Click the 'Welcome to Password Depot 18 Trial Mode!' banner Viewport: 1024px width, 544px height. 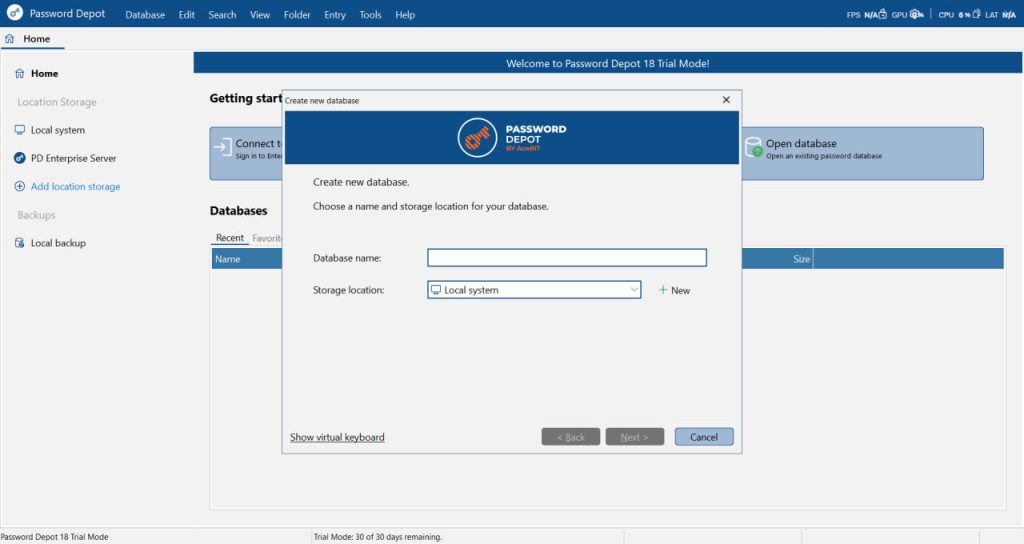pos(607,63)
